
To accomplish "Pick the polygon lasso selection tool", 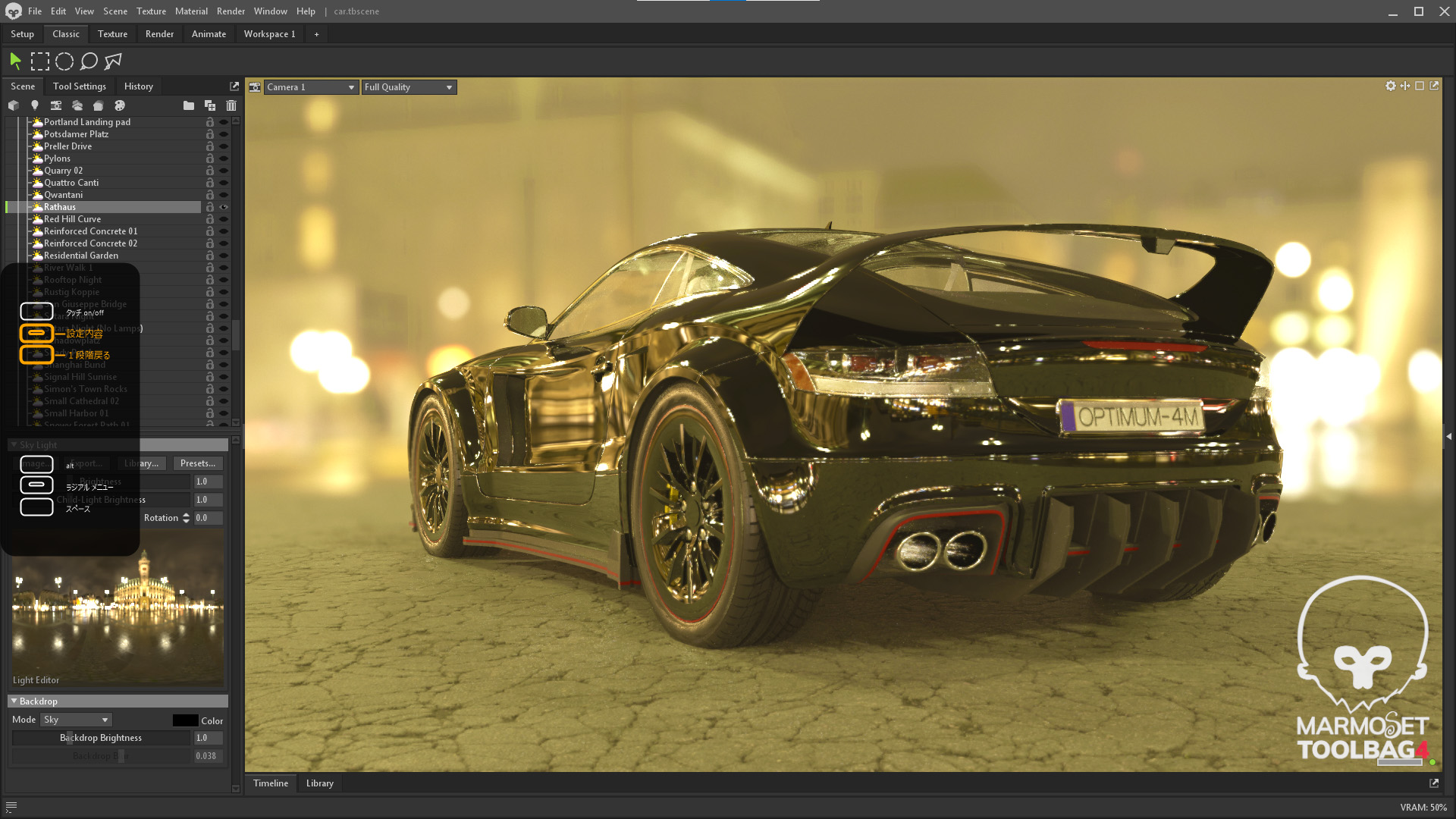I will (x=113, y=61).
